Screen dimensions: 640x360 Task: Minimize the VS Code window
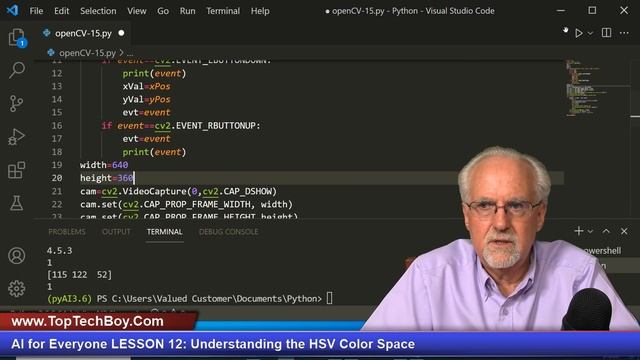[x=561, y=11]
